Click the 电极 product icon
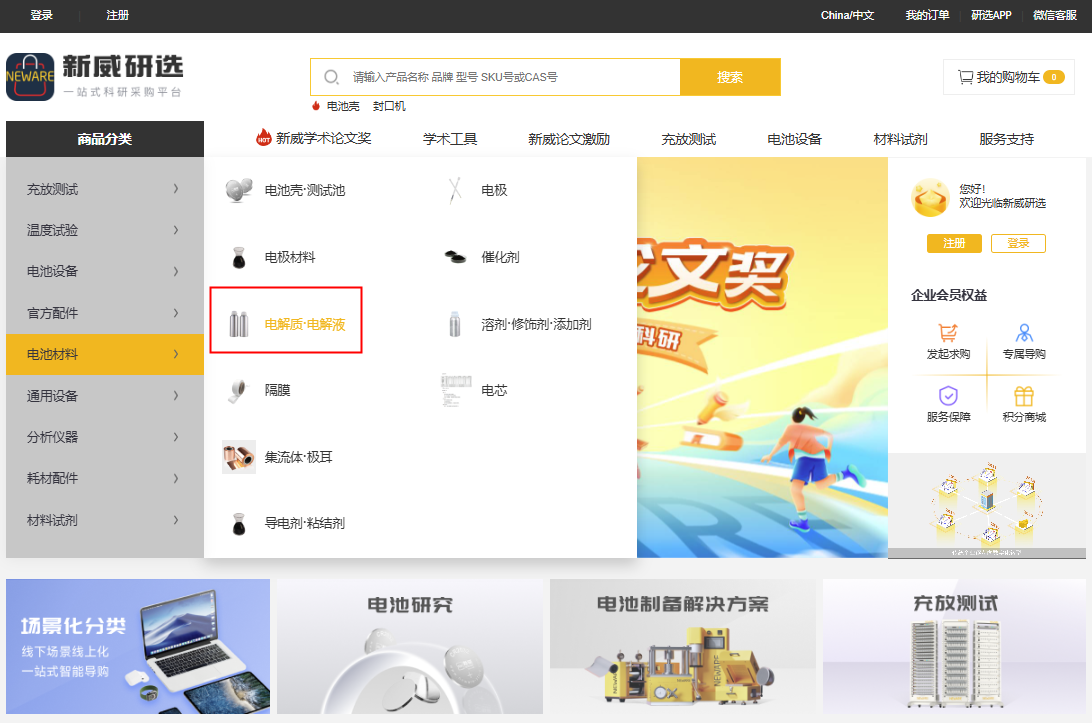 [455, 189]
